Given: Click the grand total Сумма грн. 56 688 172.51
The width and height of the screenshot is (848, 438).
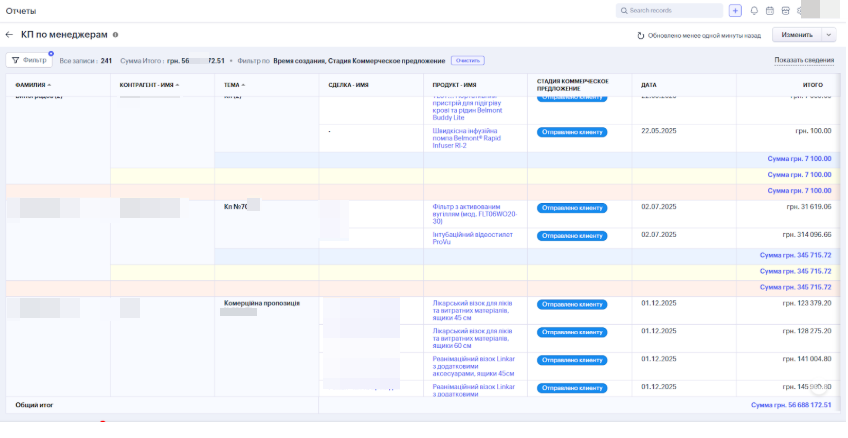Looking at the screenshot, I should 791,405.
